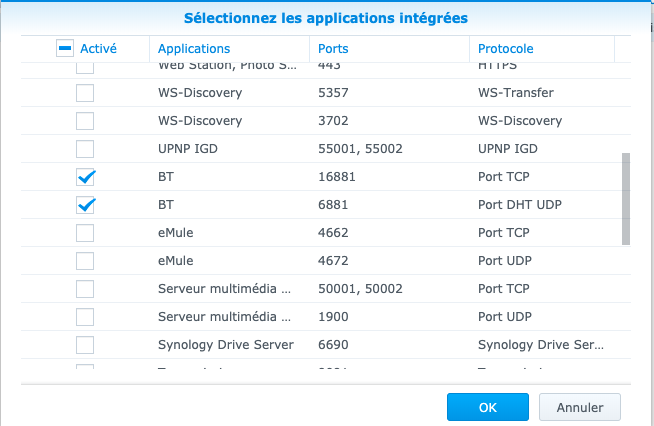Click the OK button
Screen dimensions: 654x426
point(488,407)
